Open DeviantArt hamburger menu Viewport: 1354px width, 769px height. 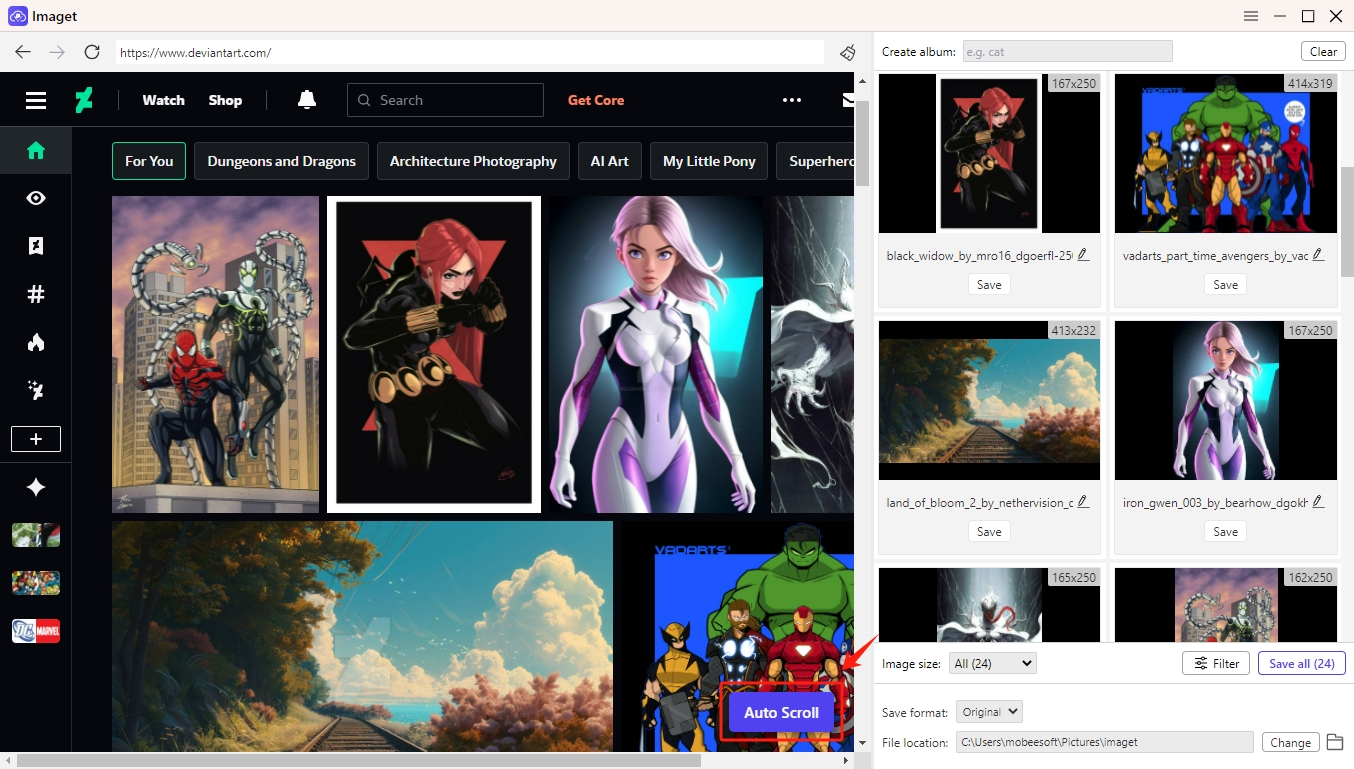point(36,100)
